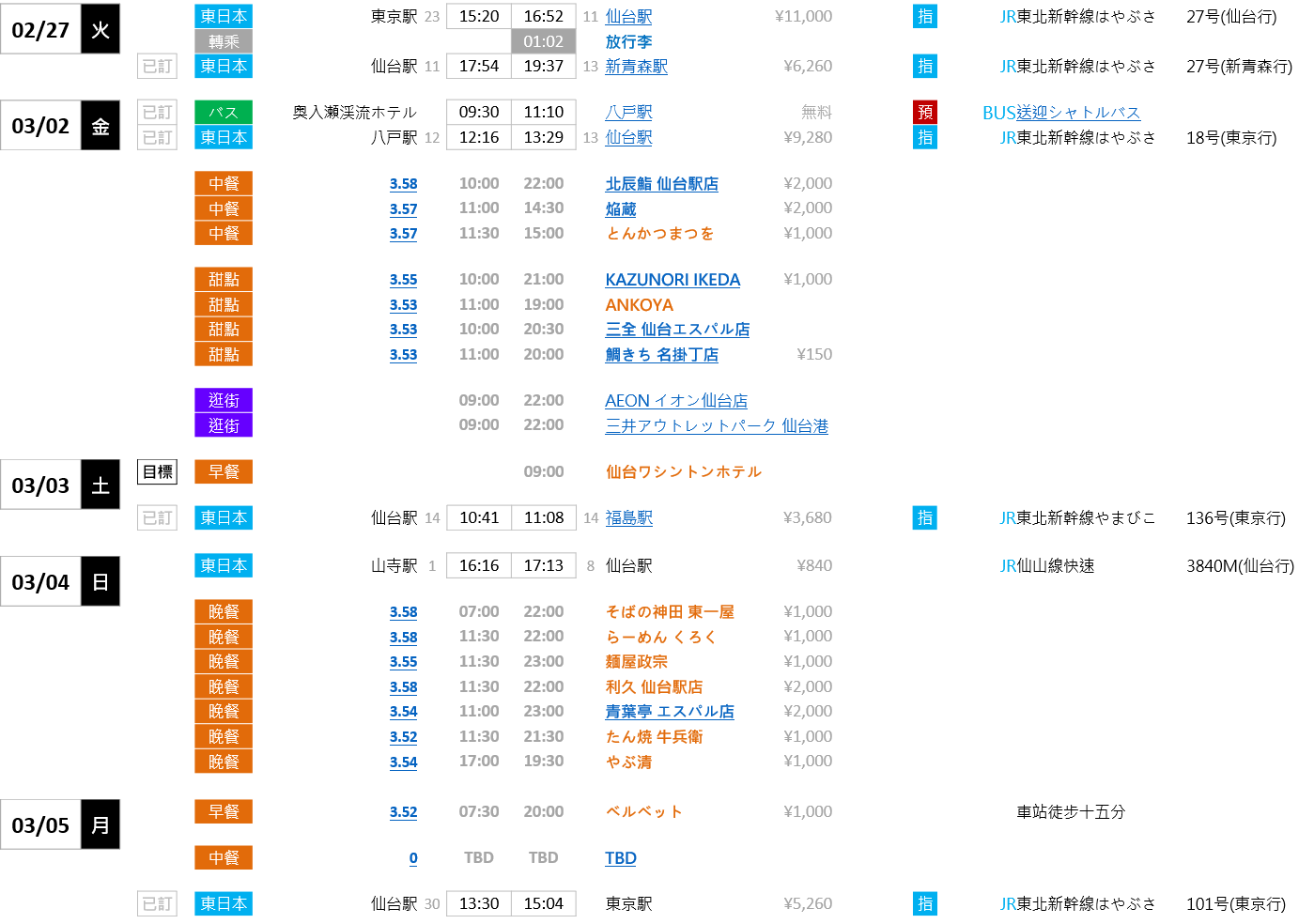Screen dimensions: 1314x924
Task: Open the KAZUNORI IKEDA dessert link
Action: click(x=672, y=279)
